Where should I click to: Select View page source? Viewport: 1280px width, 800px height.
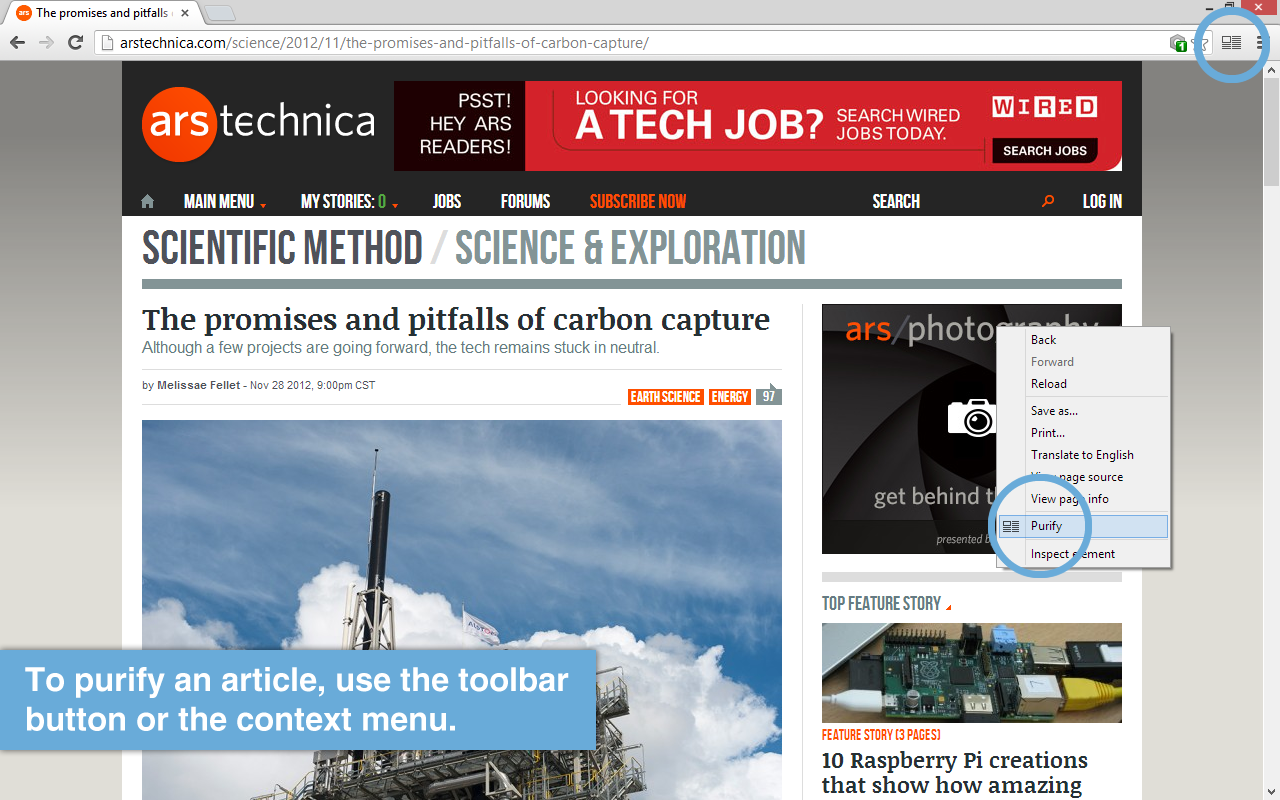pyautogui.click(x=1084, y=477)
